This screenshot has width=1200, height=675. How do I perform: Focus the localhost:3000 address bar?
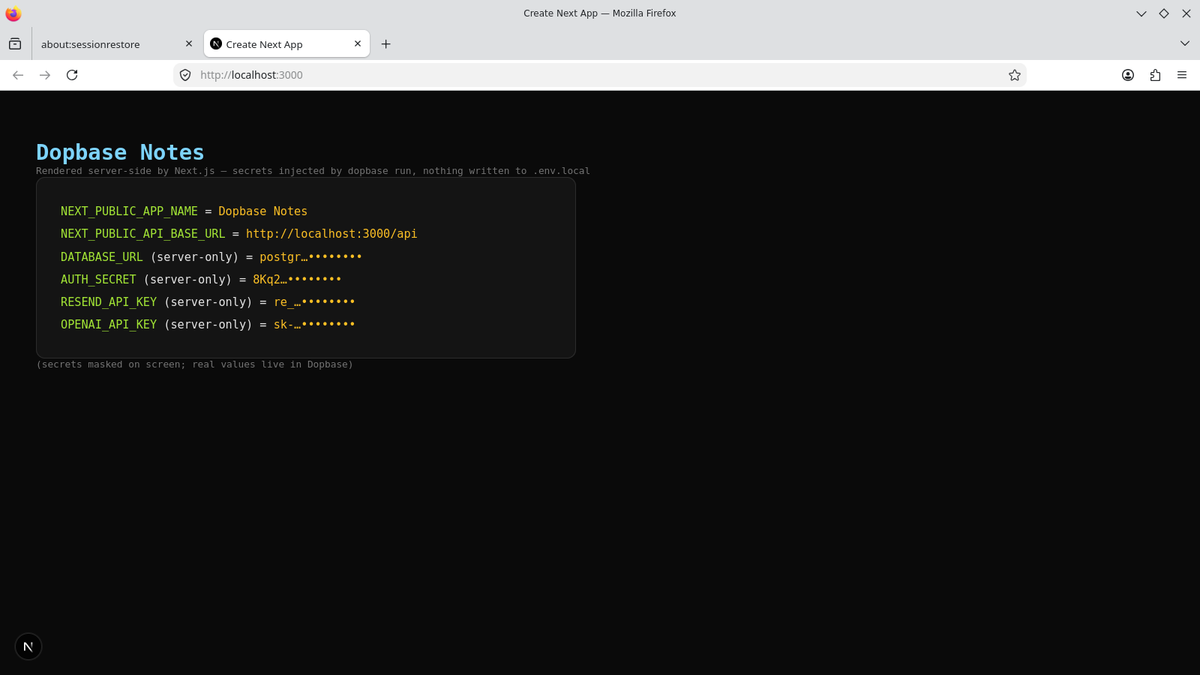(x=600, y=75)
